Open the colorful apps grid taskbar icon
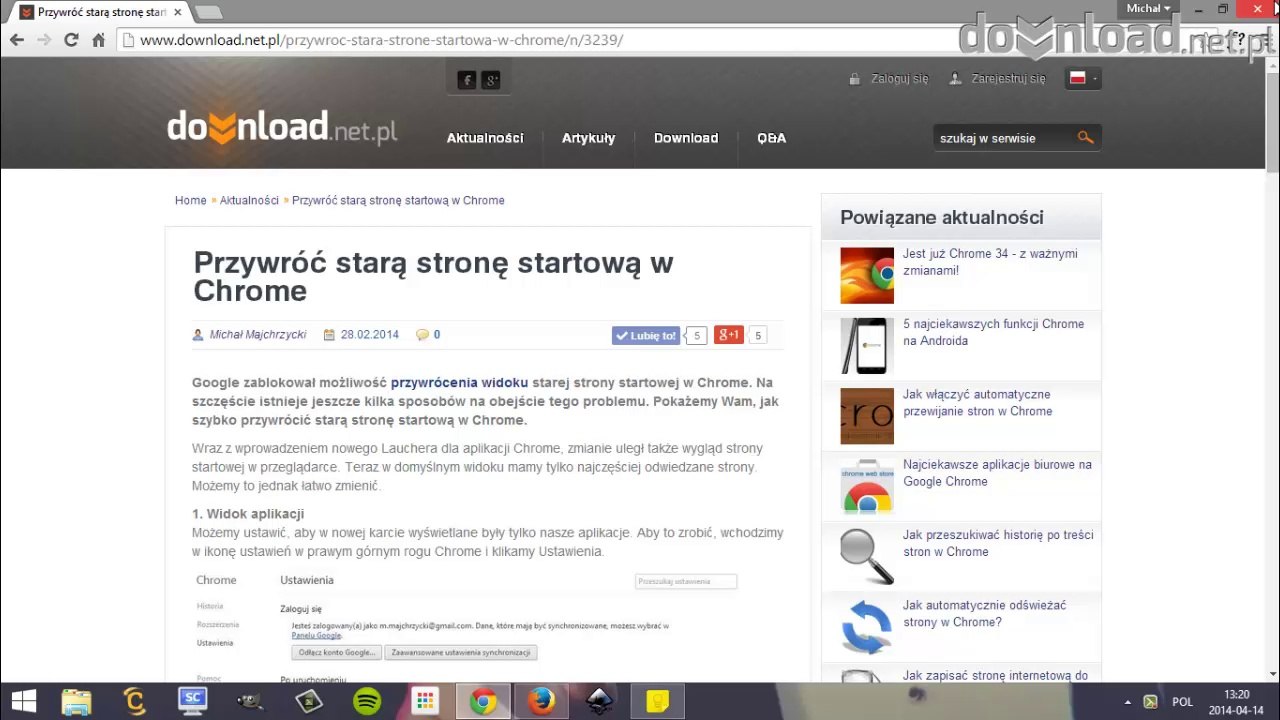 pyautogui.click(x=425, y=701)
